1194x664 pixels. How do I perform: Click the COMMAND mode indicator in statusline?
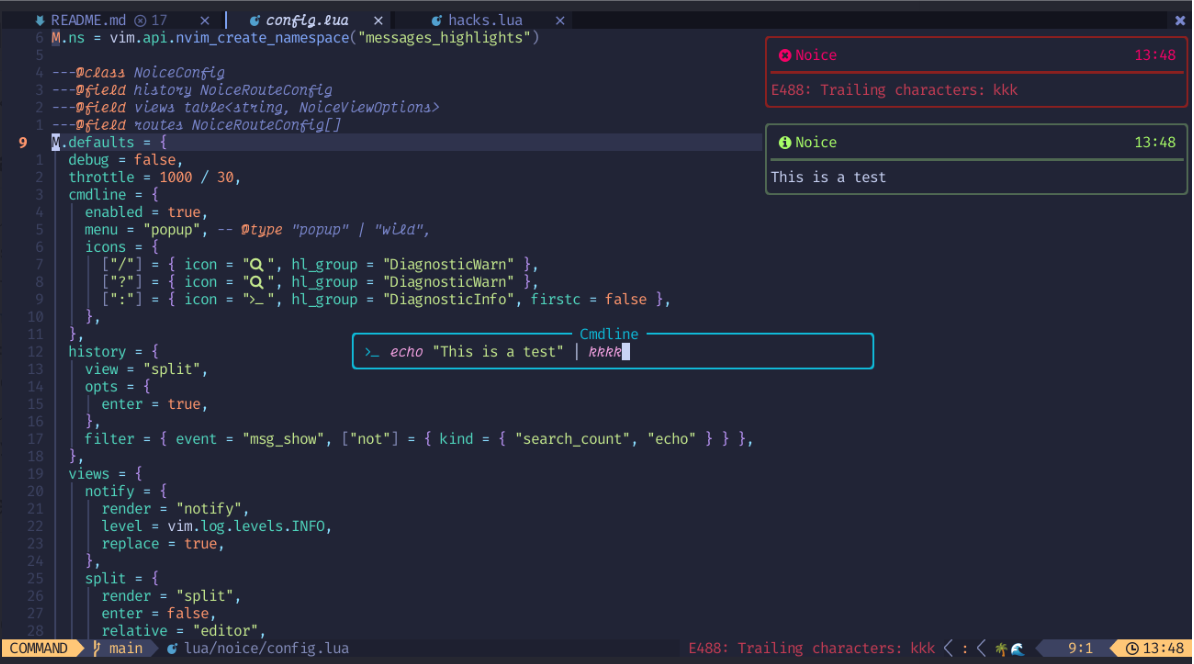pos(38,648)
